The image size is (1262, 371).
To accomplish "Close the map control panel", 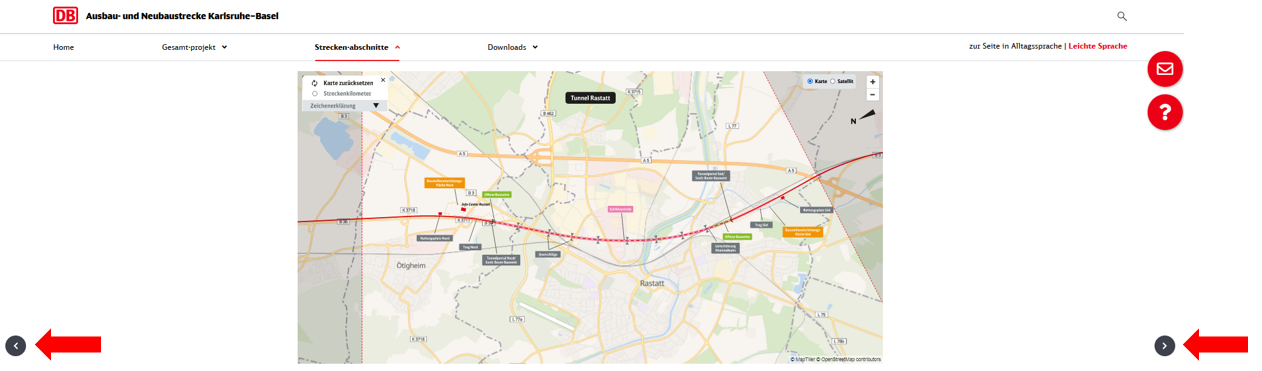I will [x=382, y=80].
